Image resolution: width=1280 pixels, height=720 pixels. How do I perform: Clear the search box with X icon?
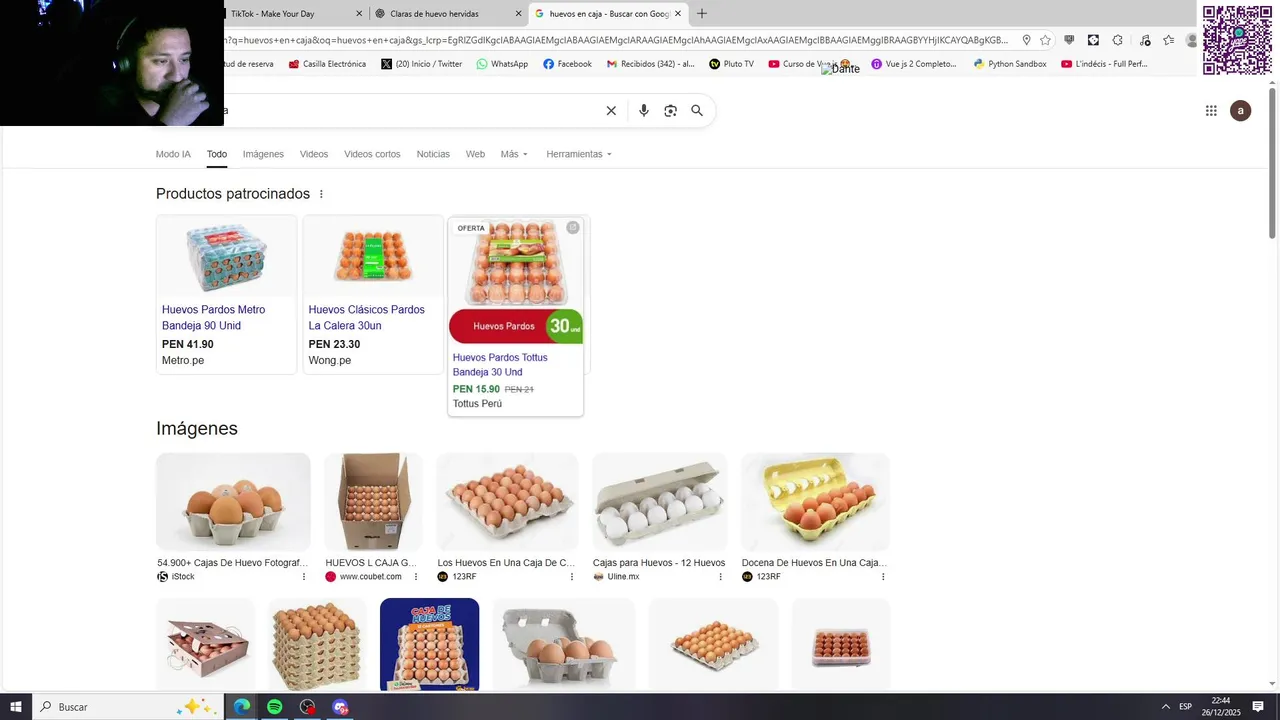(x=611, y=111)
